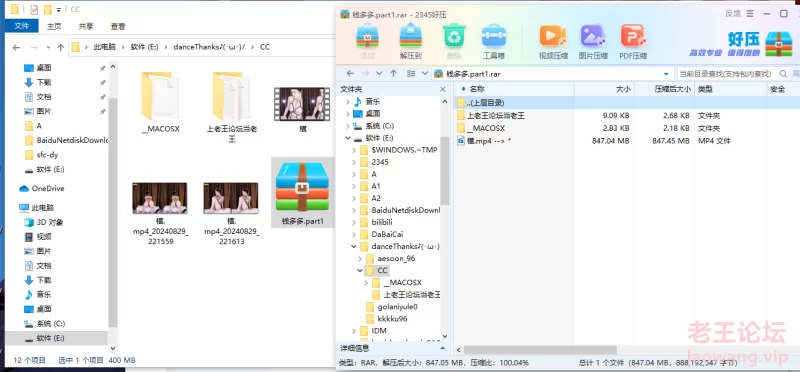Expand the 2345 folder in 好压 tree
The height and width of the screenshot is (372, 800).
tap(354, 162)
